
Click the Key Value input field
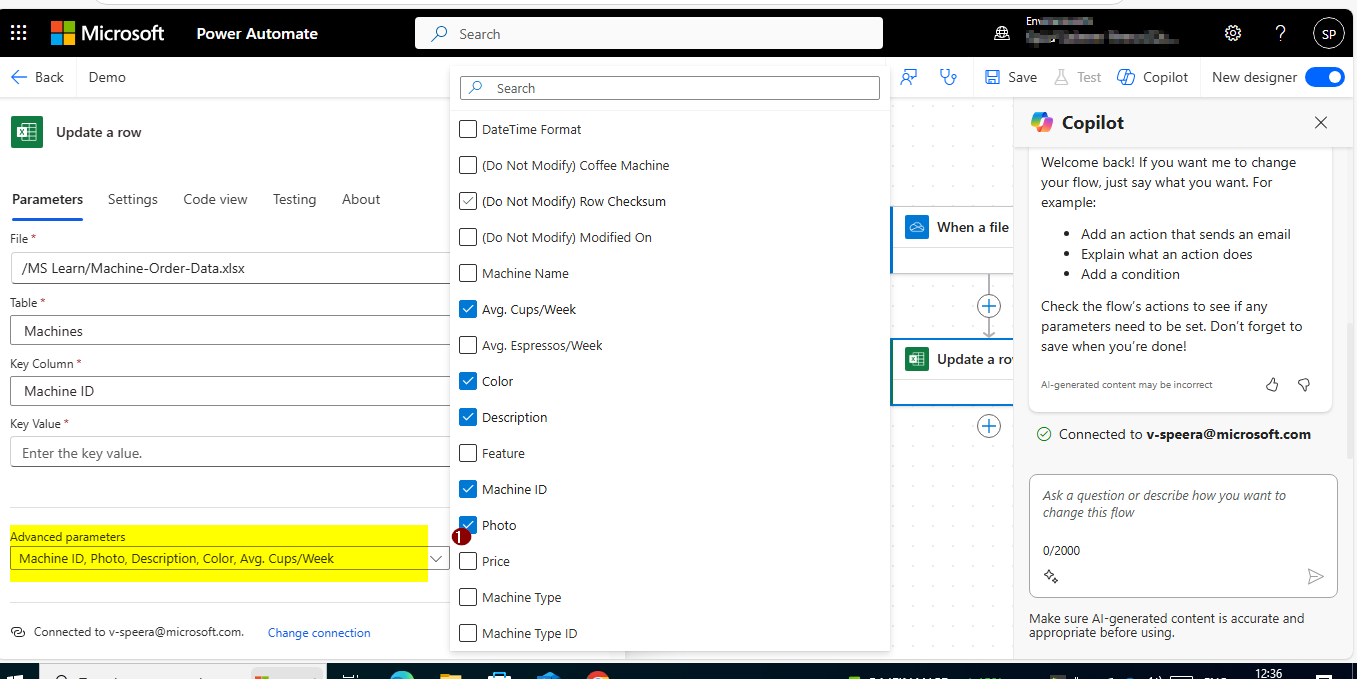(x=230, y=452)
